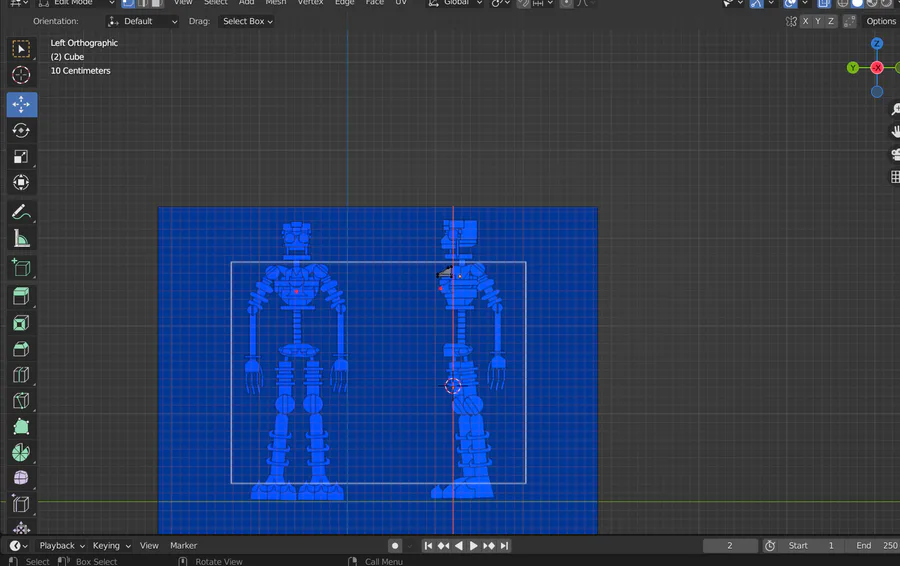
Task: Select the Knife tool
Action: 21,401
